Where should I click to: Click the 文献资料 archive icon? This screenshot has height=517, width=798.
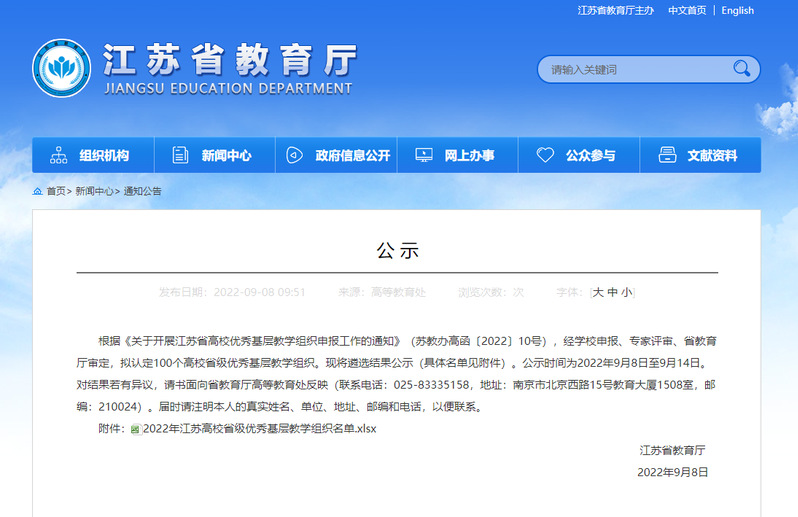pyautogui.click(x=666, y=155)
